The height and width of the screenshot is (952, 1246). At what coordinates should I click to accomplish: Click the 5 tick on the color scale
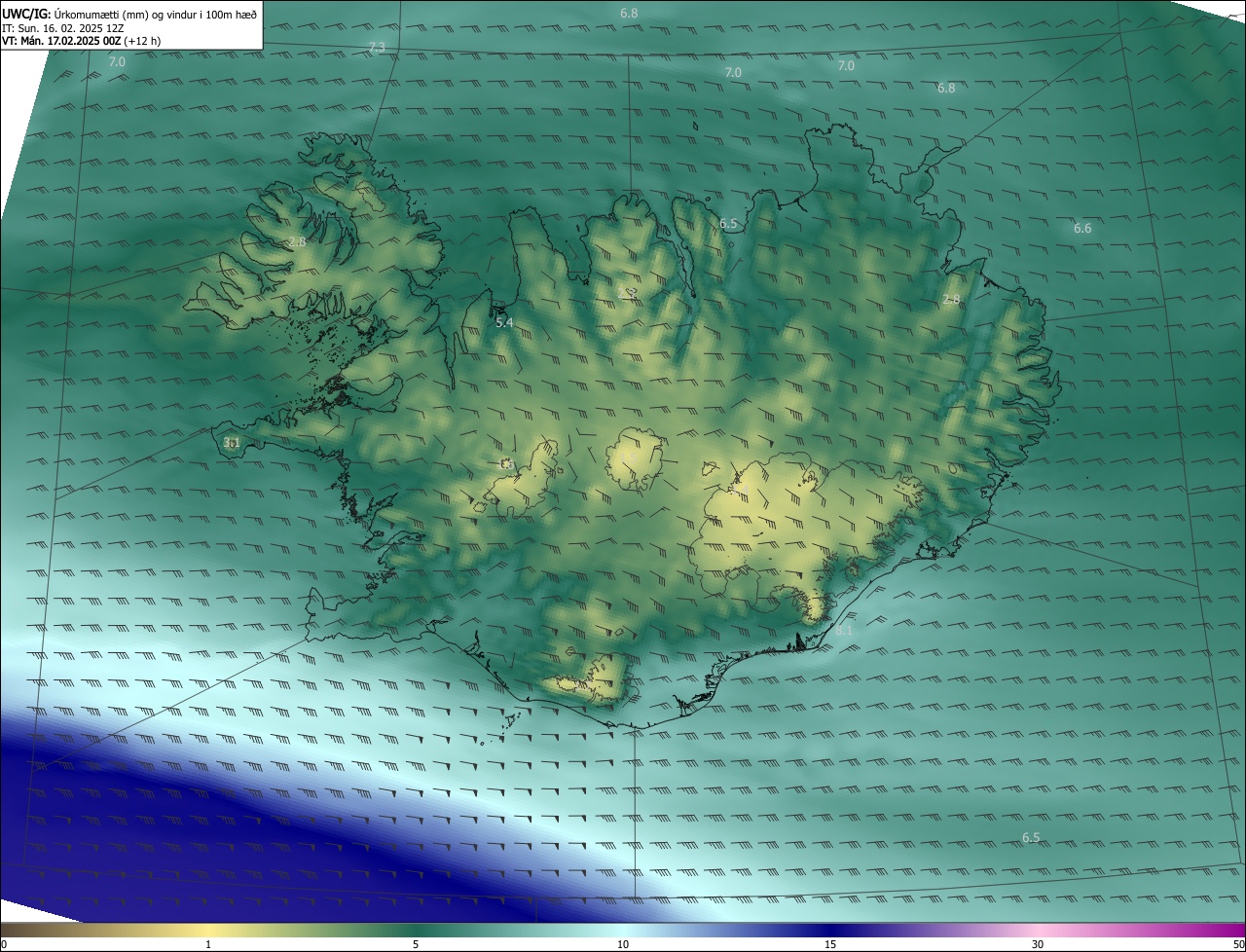click(x=416, y=945)
